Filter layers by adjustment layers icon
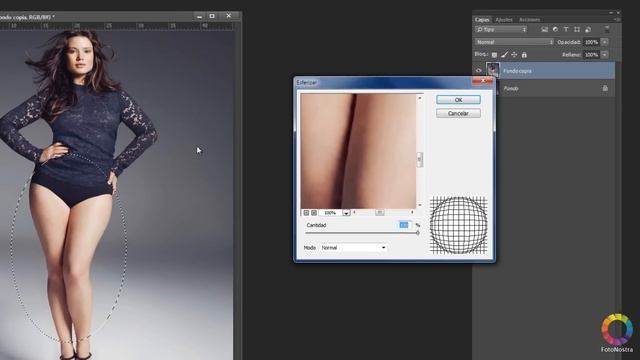This screenshot has width=640, height=360. click(555, 29)
